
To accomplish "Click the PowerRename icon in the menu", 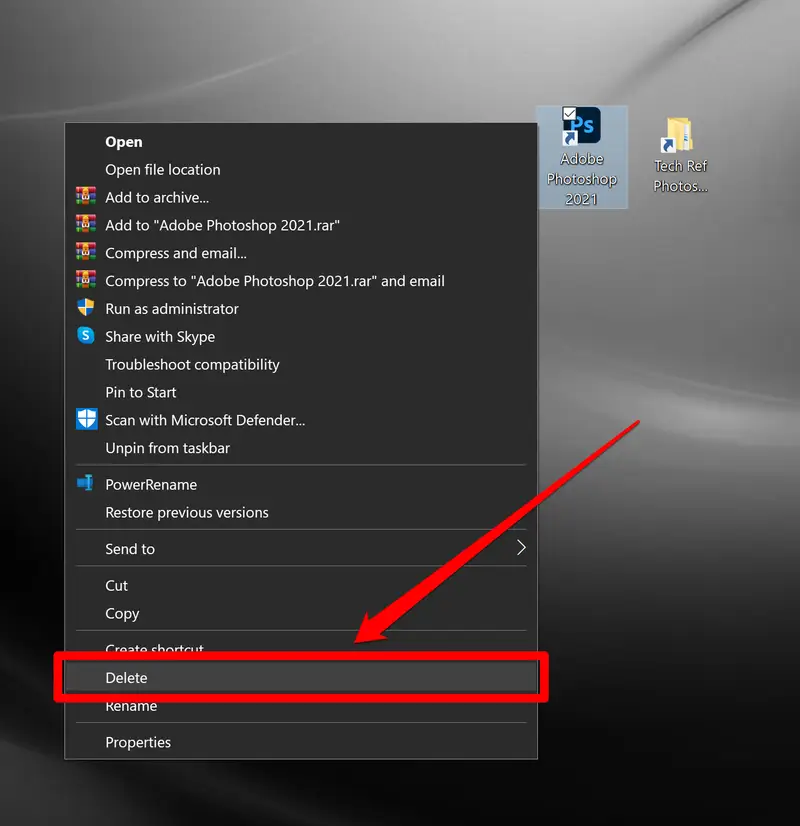I will (86, 484).
